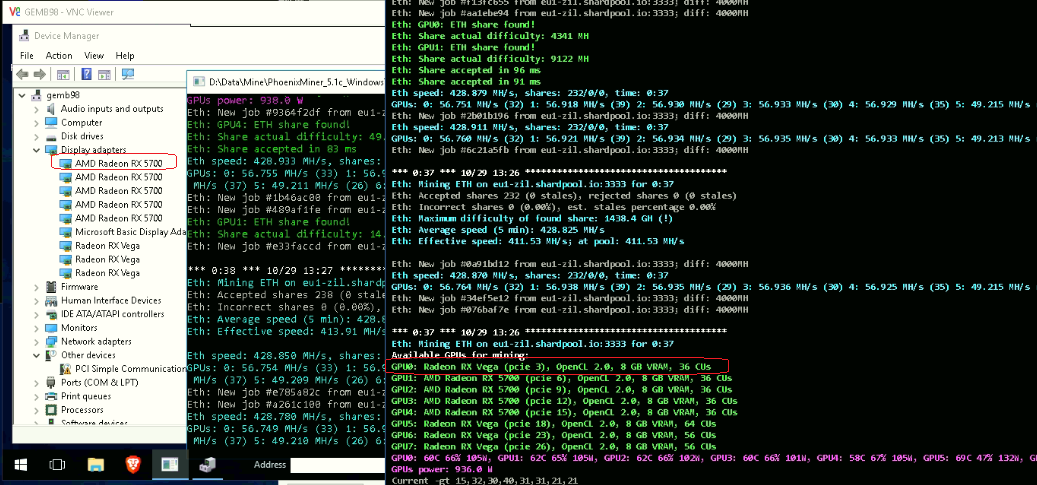
Task: Click the Address input field on the taskbar
Action: (337, 465)
